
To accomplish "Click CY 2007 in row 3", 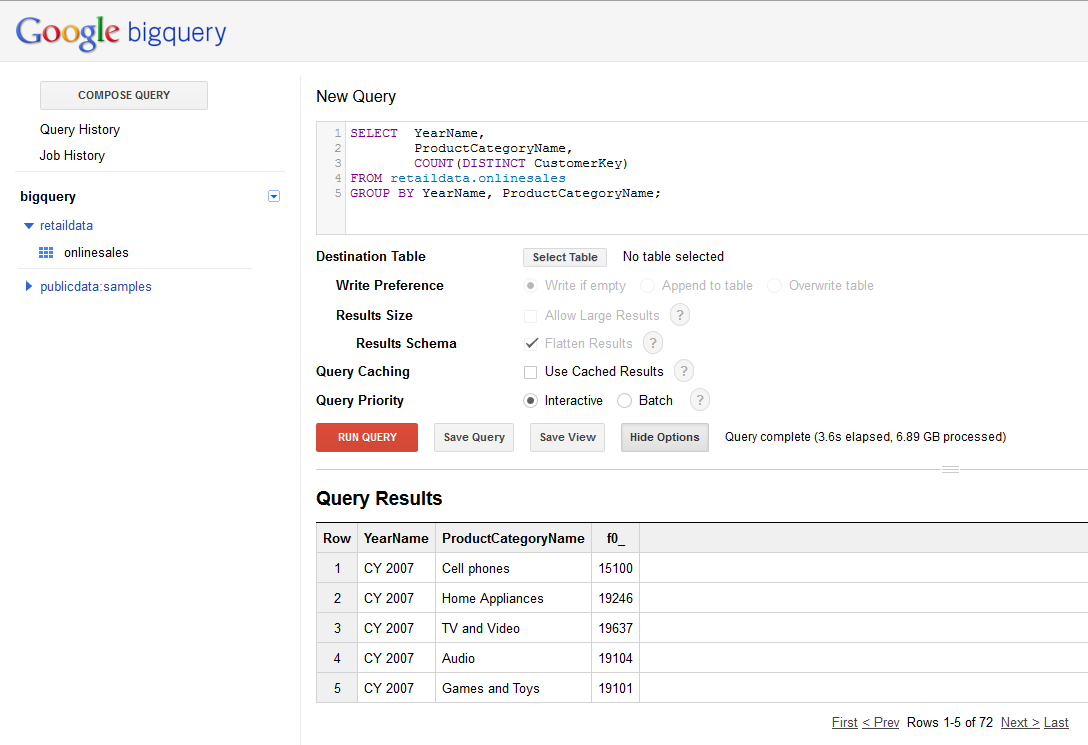I will 389,628.
